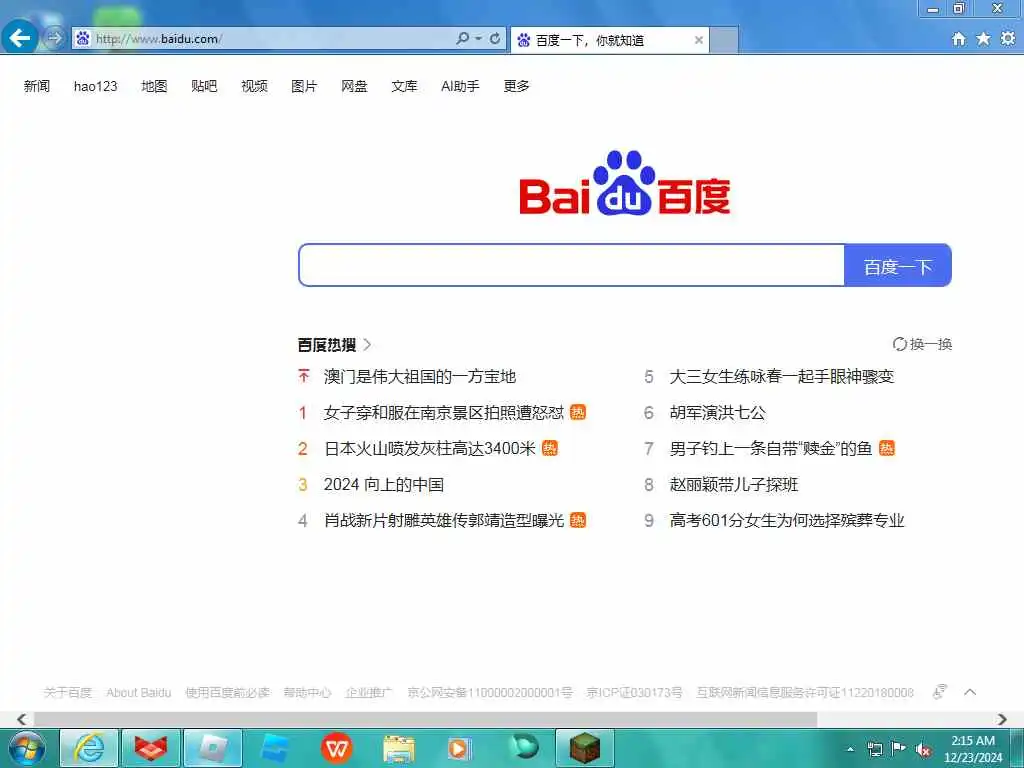The image size is (1024, 768).
Task: Click the 企业推广 footer link
Action: 369,692
